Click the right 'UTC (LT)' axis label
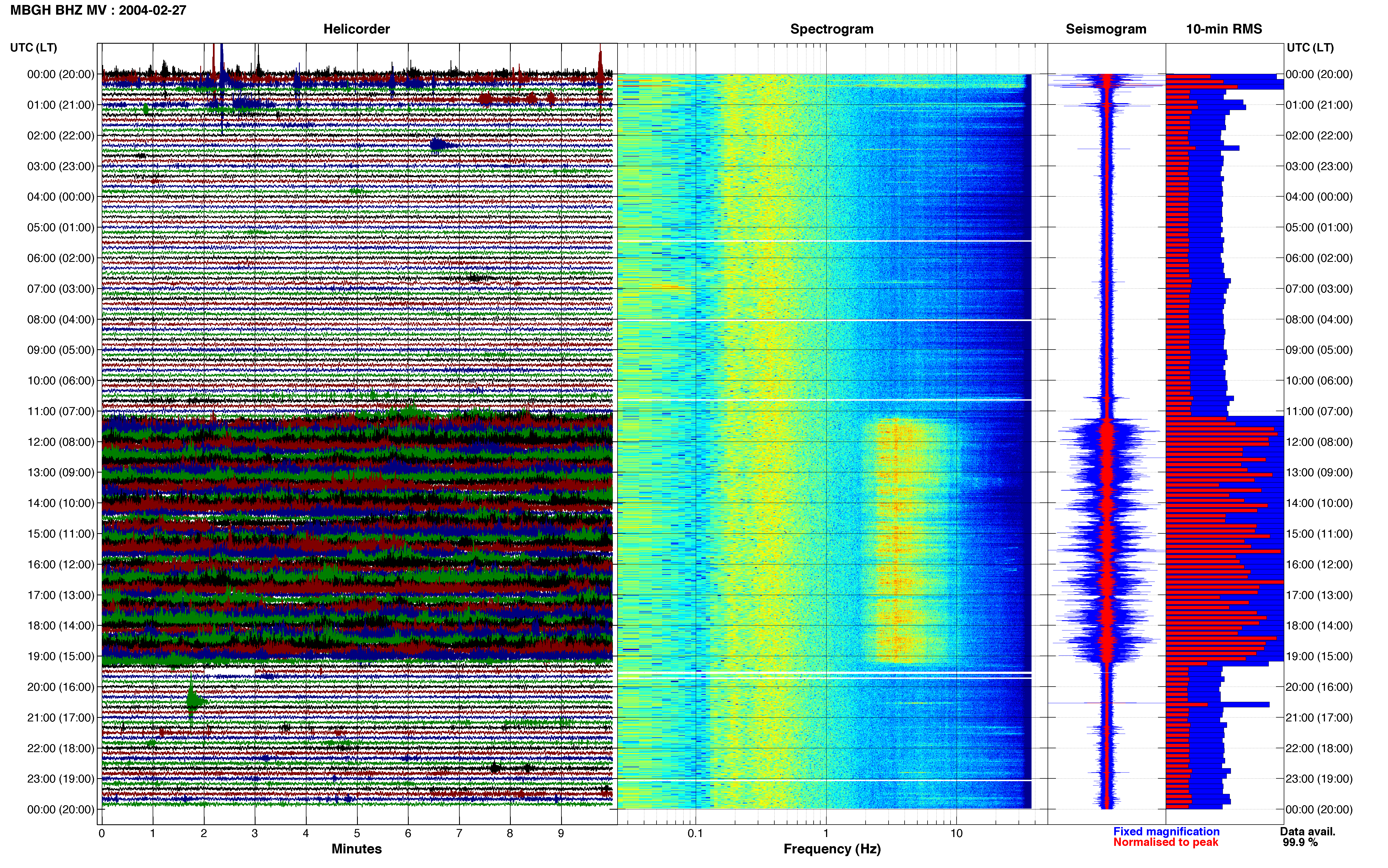 coord(1311,47)
